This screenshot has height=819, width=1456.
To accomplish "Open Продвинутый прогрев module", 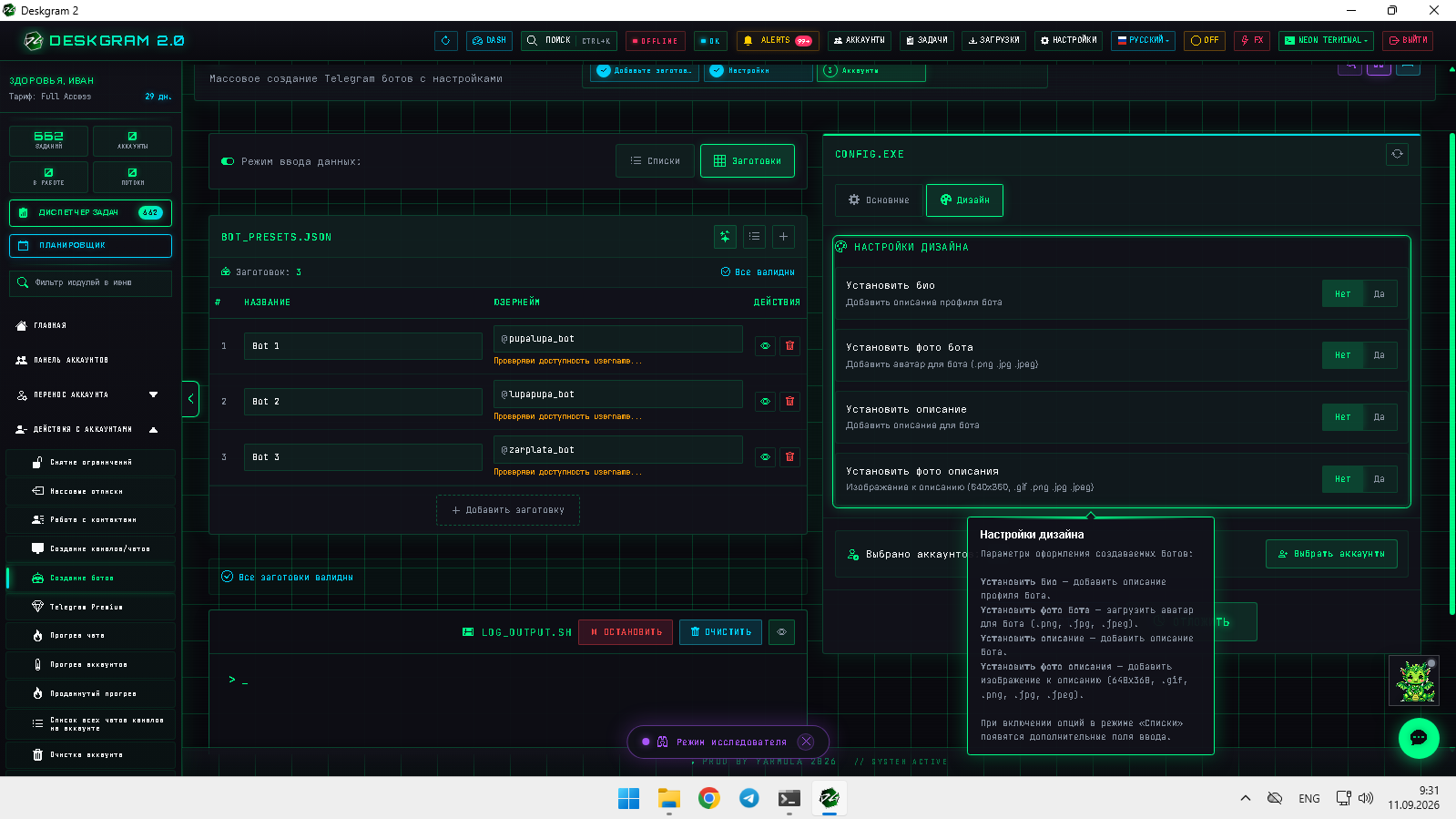I will [90, 694].
